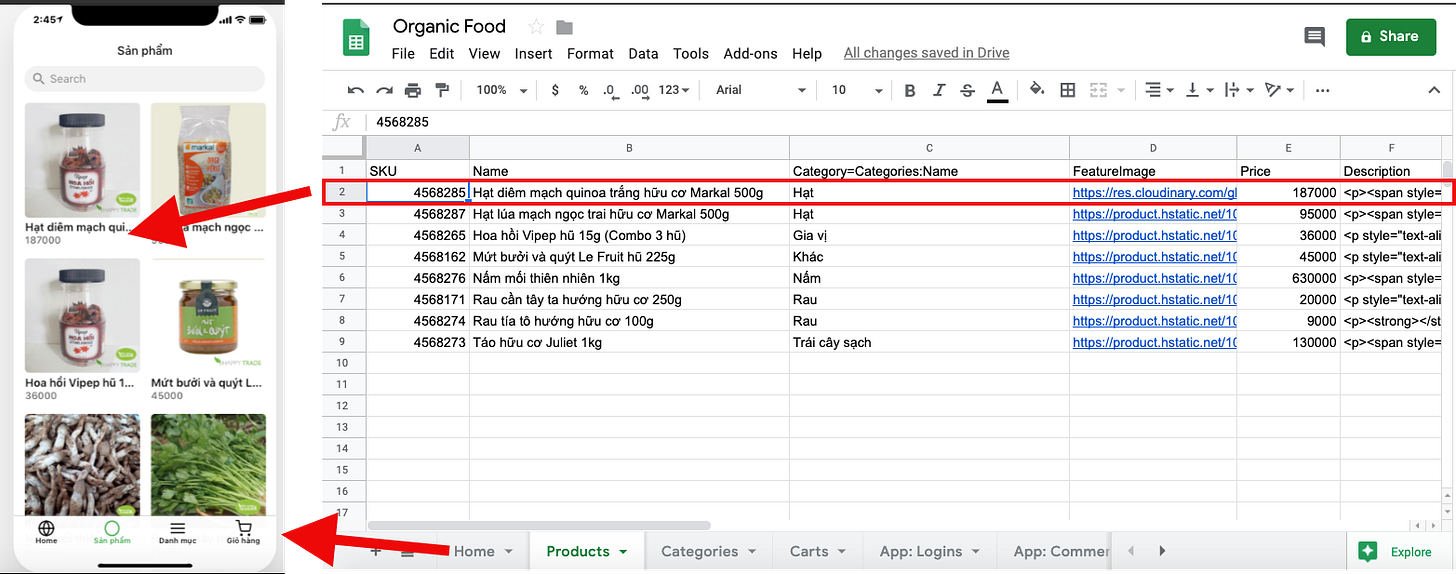Apply italic formatting

coord(939,91)
